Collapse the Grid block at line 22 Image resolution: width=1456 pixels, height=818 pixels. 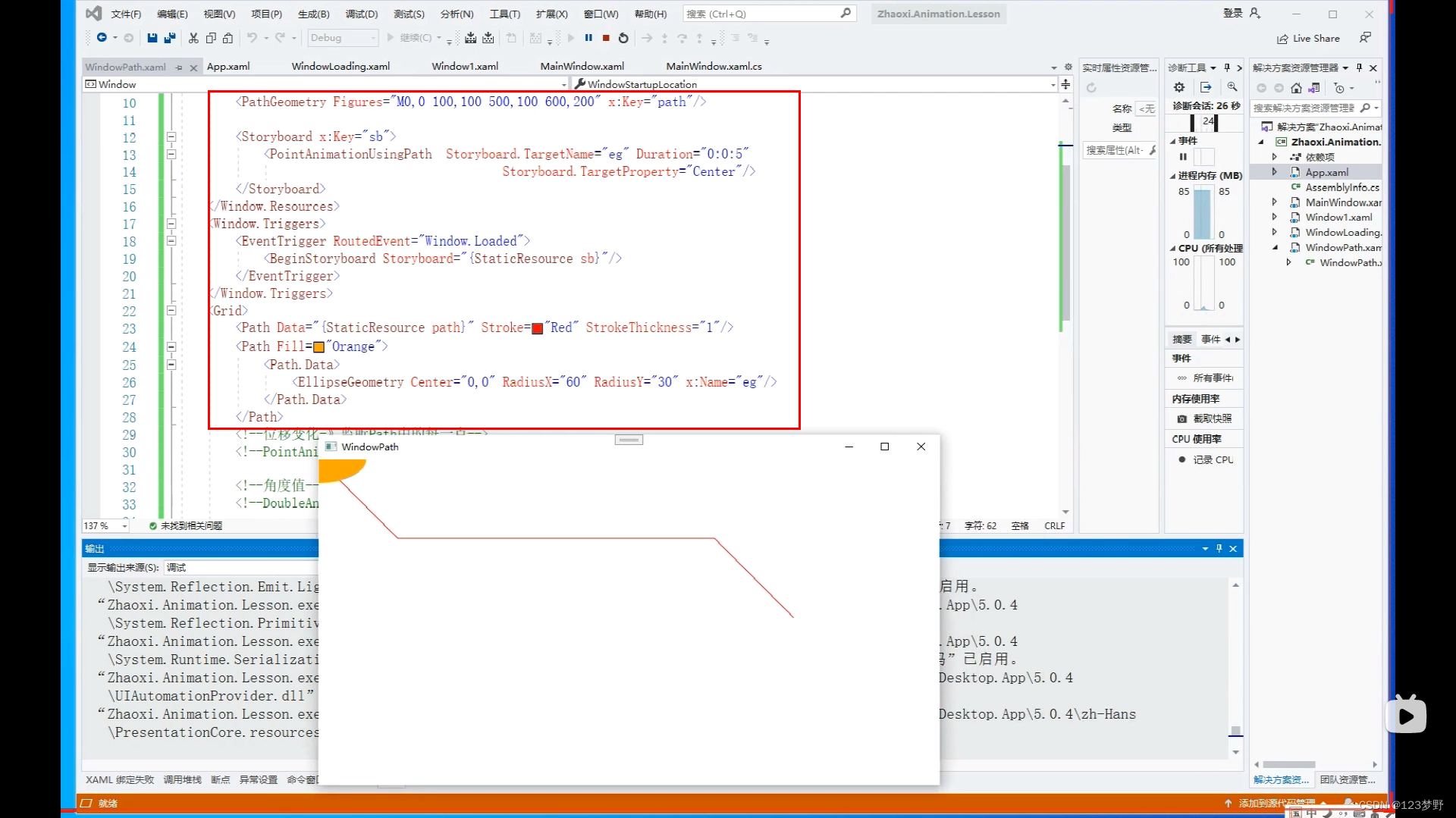tap(171, 311)
